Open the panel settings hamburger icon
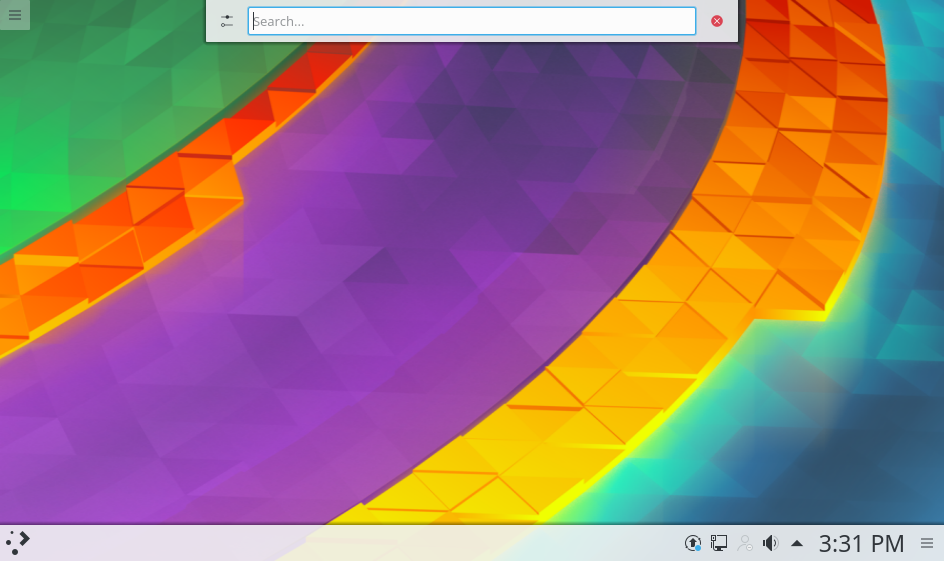 [x=927, y=543]
